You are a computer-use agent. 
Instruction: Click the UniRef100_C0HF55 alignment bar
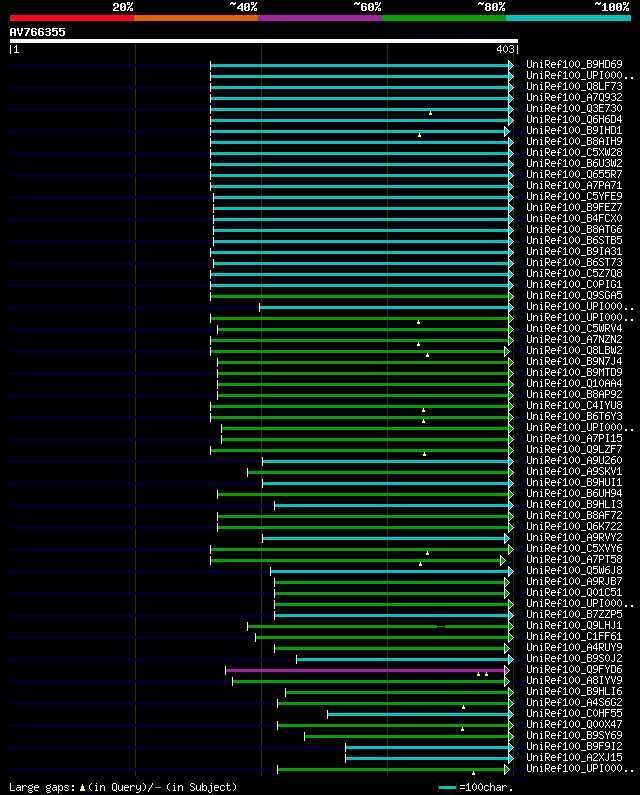click(x=420, y=714)
